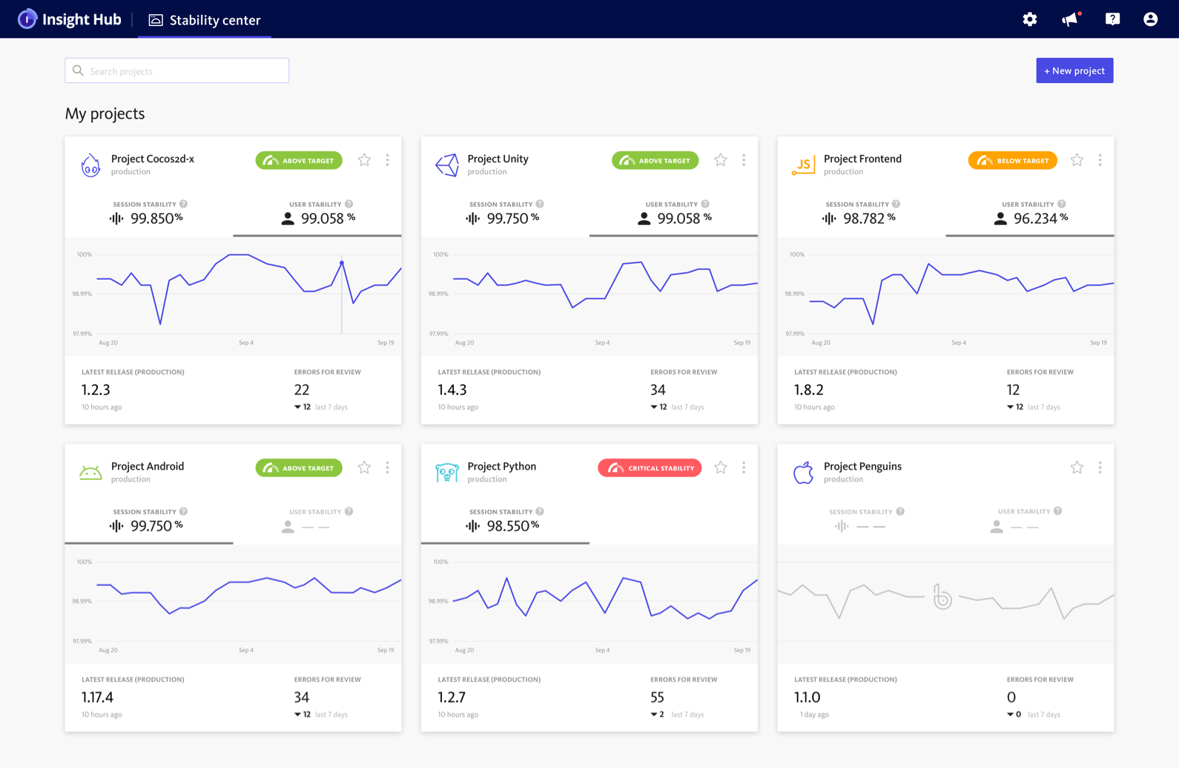Create a new project
Screen dimensions: 1179x768
point(1074,70)
